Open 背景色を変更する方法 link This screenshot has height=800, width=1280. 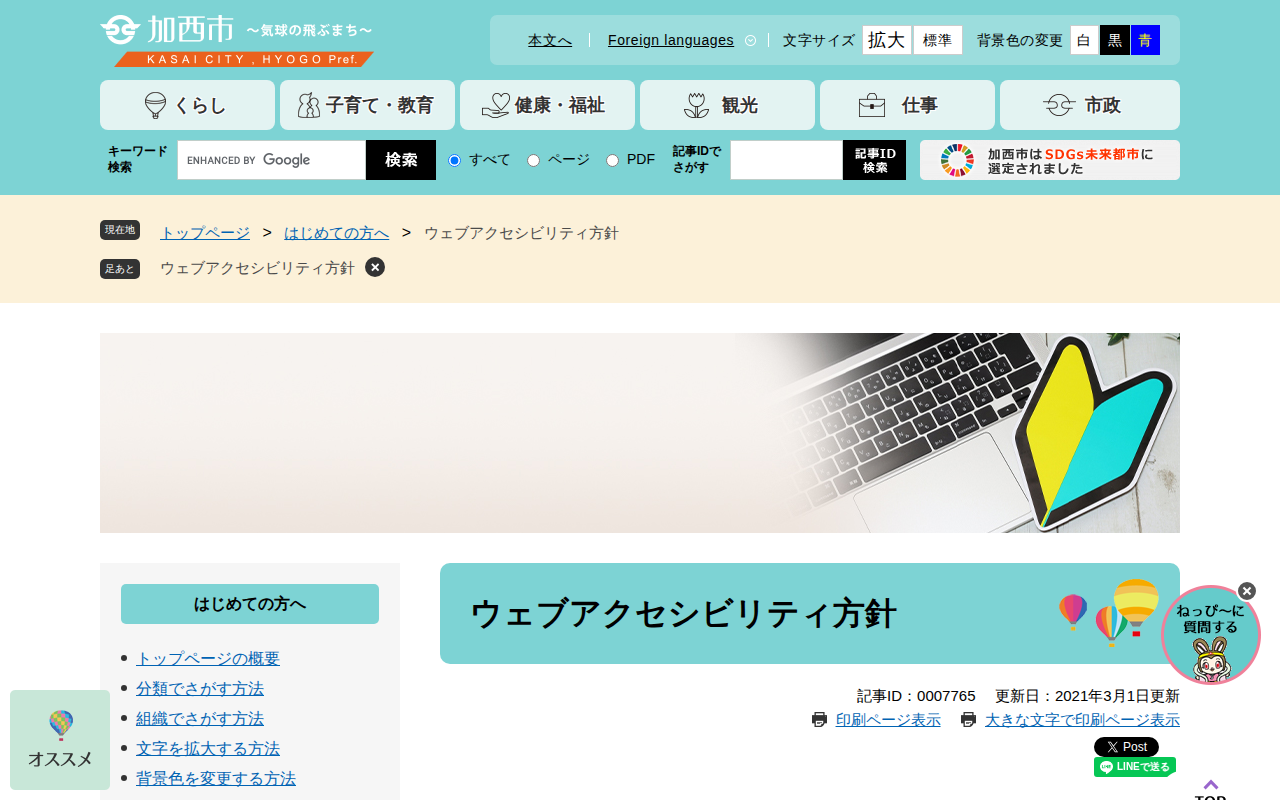[216, 779]
